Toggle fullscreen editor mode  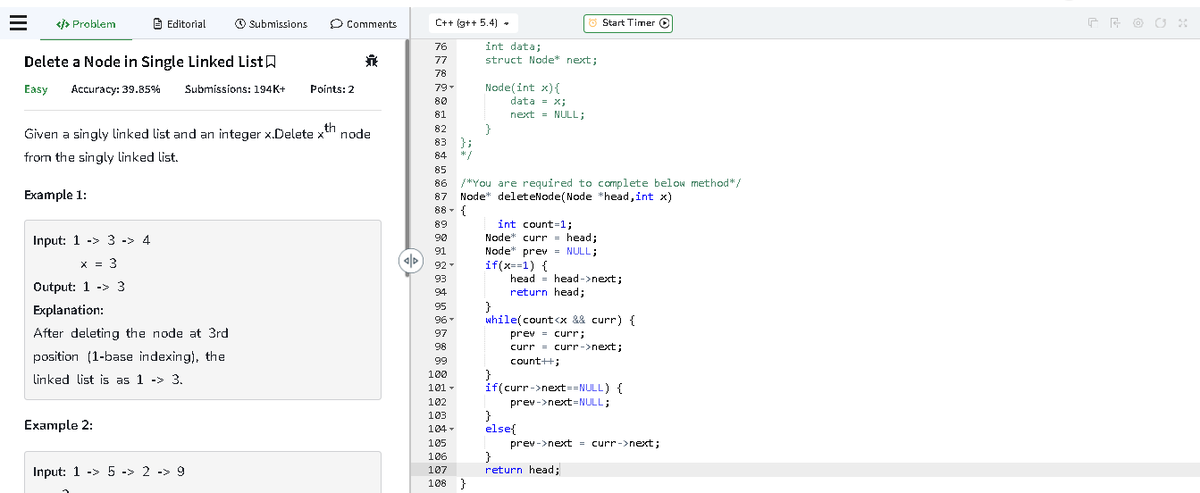1183,23
